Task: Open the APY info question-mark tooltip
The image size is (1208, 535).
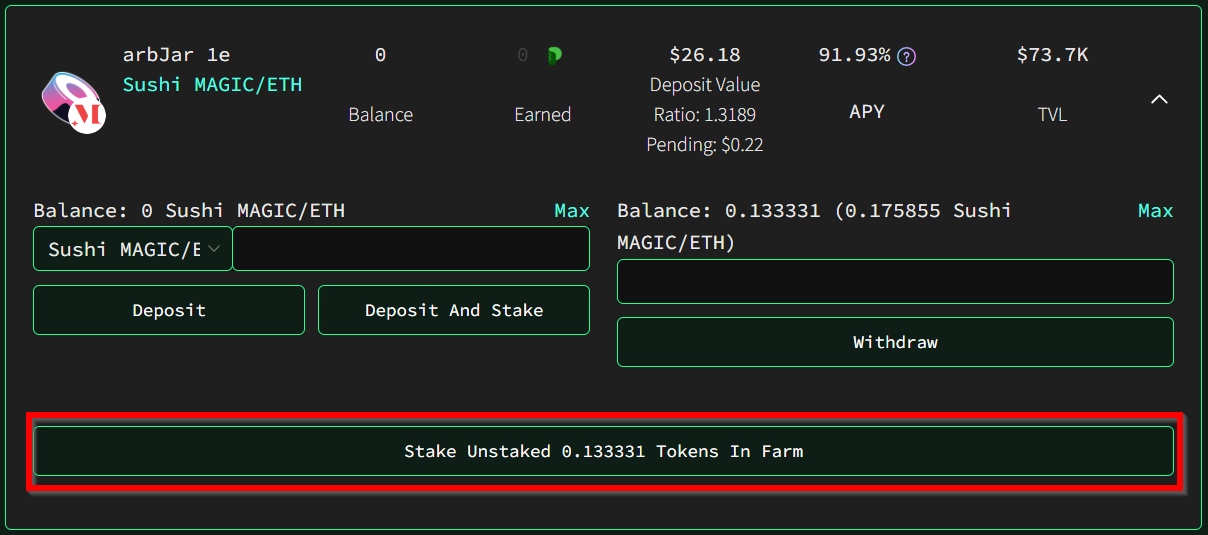Action: tap(906, 56)
